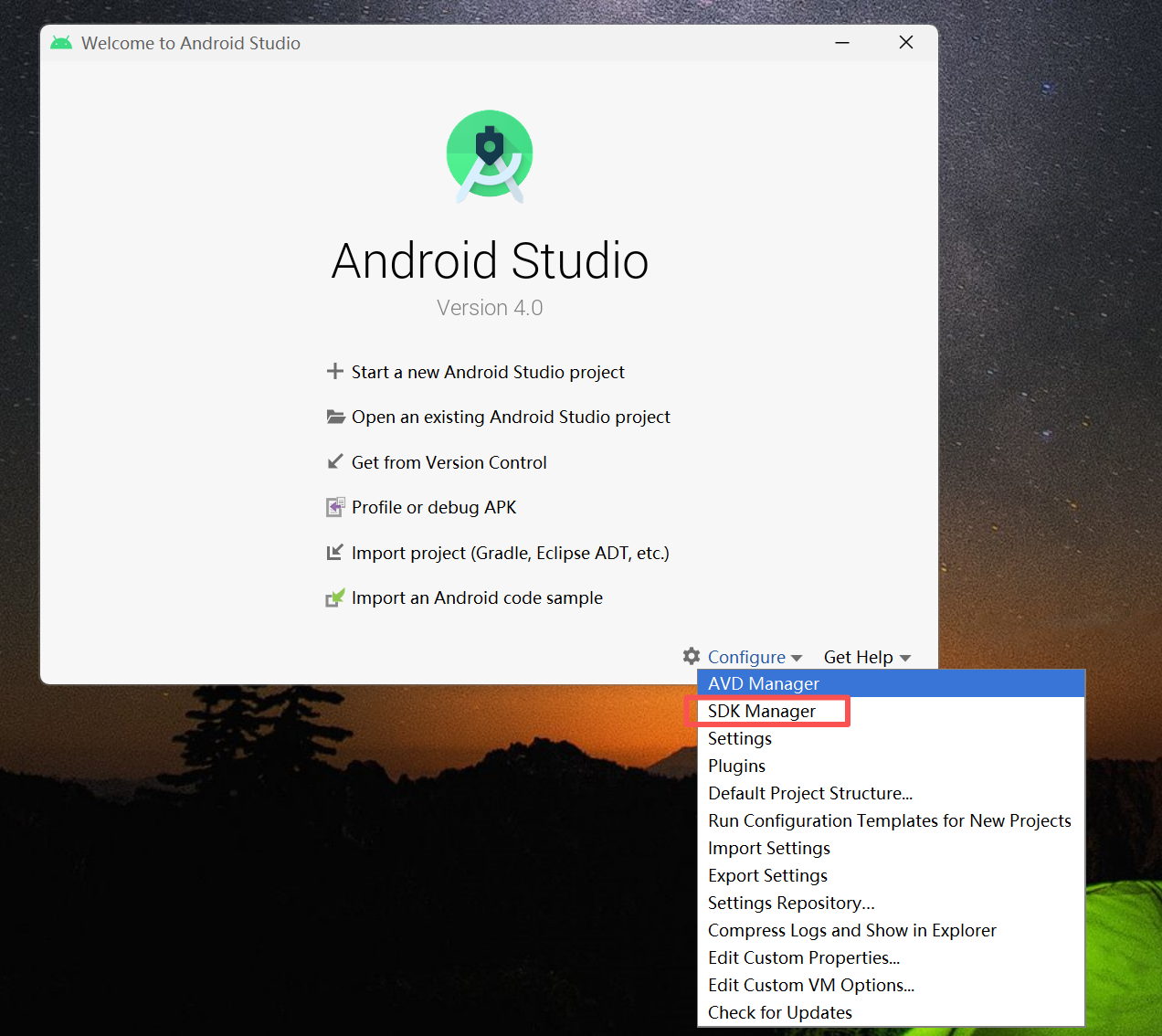This screenshot has width=1162, height=1036.
Task: Click the Android icon in the title bar
Action: [x=61, y=43]
